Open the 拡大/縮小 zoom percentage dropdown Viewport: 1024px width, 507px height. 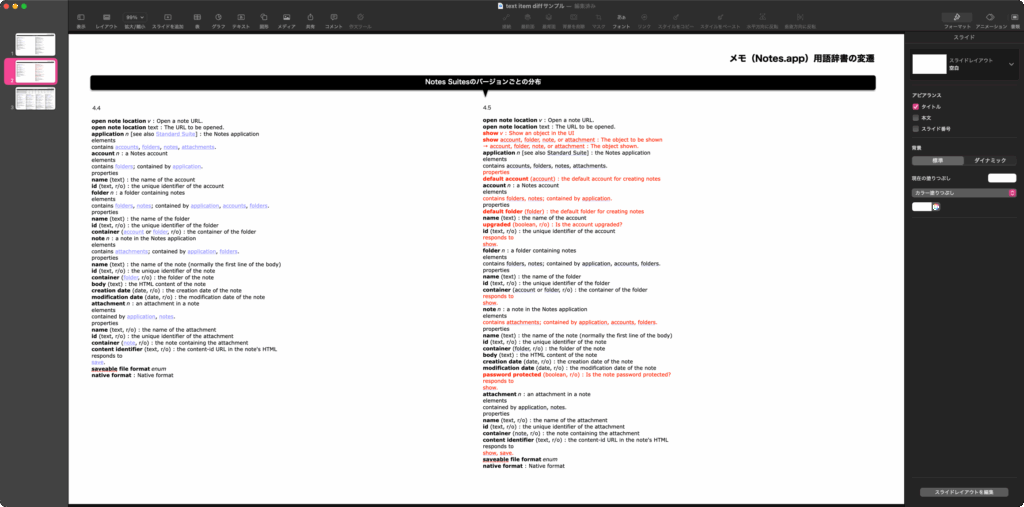point(133,18)
